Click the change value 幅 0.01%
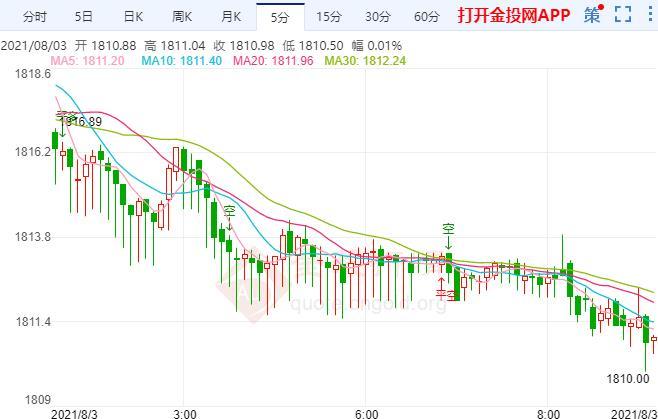The width and height of the screenshot is (658, 419). click(x=376, y=45)
